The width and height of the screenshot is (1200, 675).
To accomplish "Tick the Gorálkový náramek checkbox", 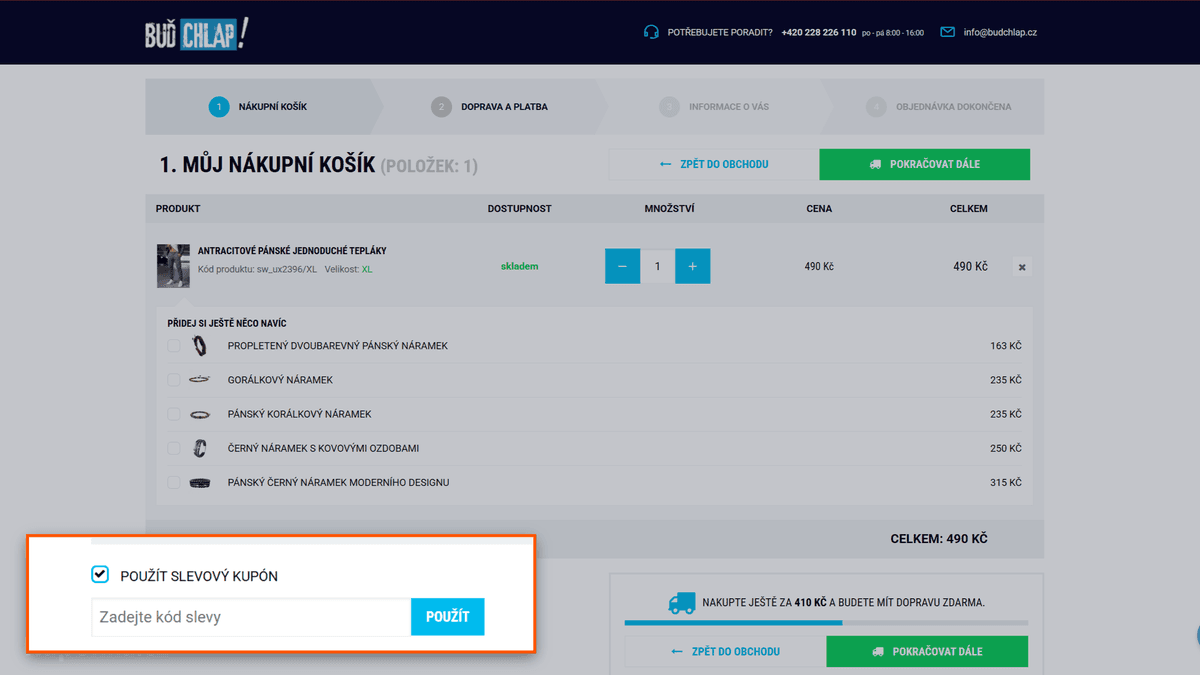I will (174, 380).
